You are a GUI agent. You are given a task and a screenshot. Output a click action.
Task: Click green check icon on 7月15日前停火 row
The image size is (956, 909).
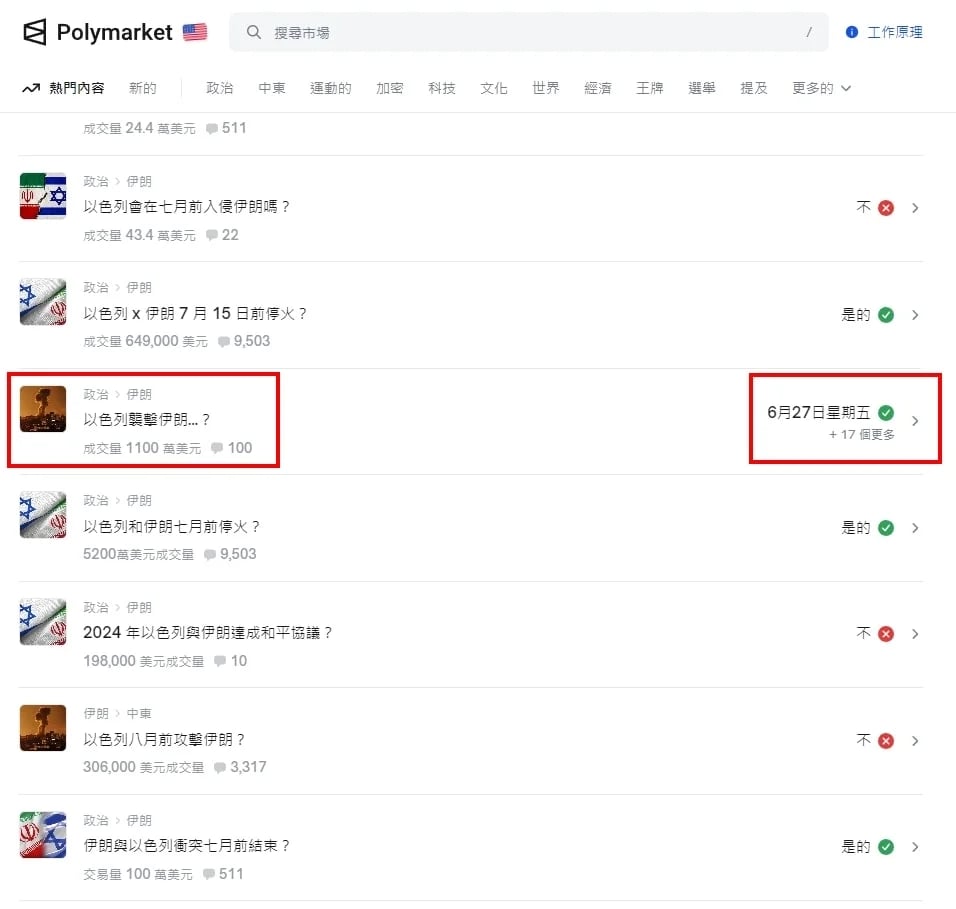coord(886,315)
